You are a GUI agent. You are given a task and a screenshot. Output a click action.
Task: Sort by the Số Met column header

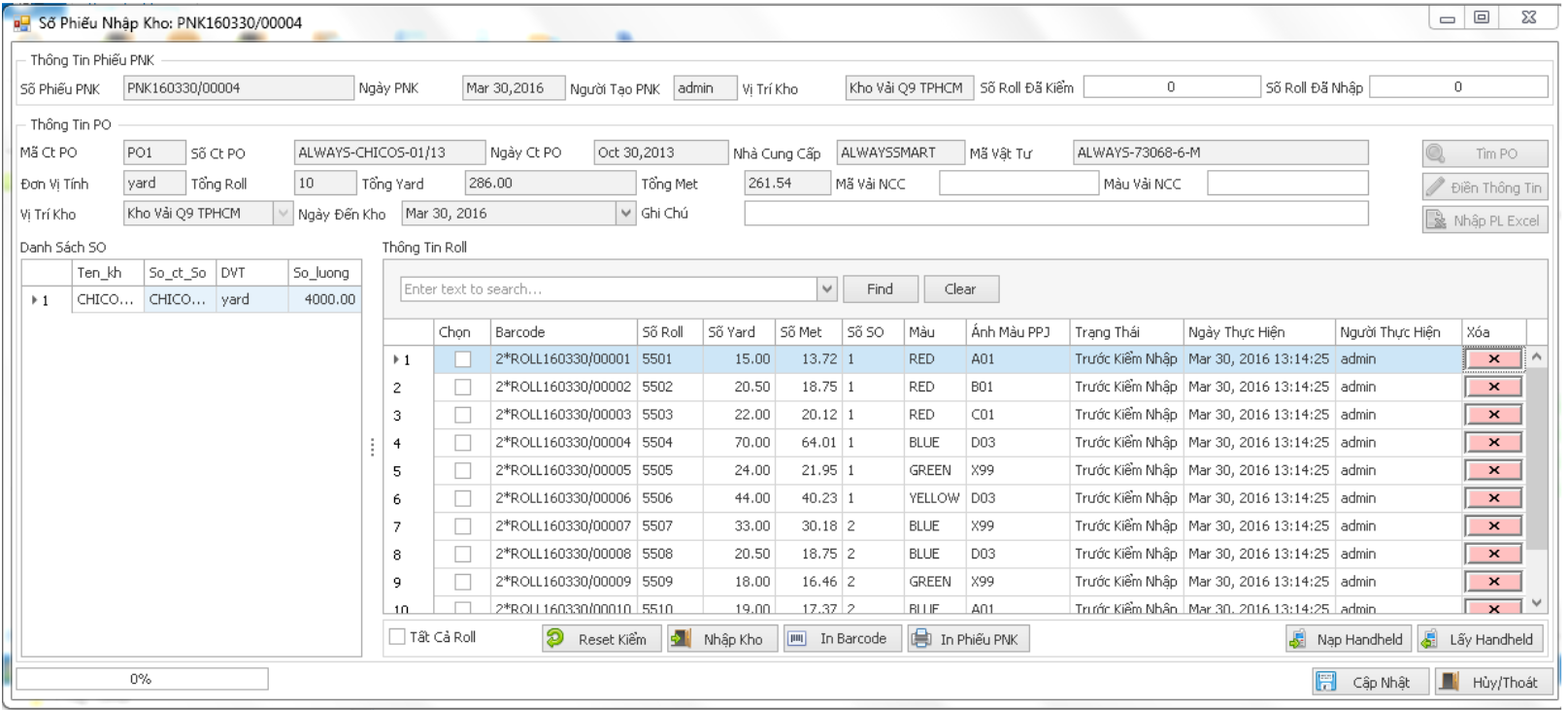pyautogui.click(x=808, y=332)
